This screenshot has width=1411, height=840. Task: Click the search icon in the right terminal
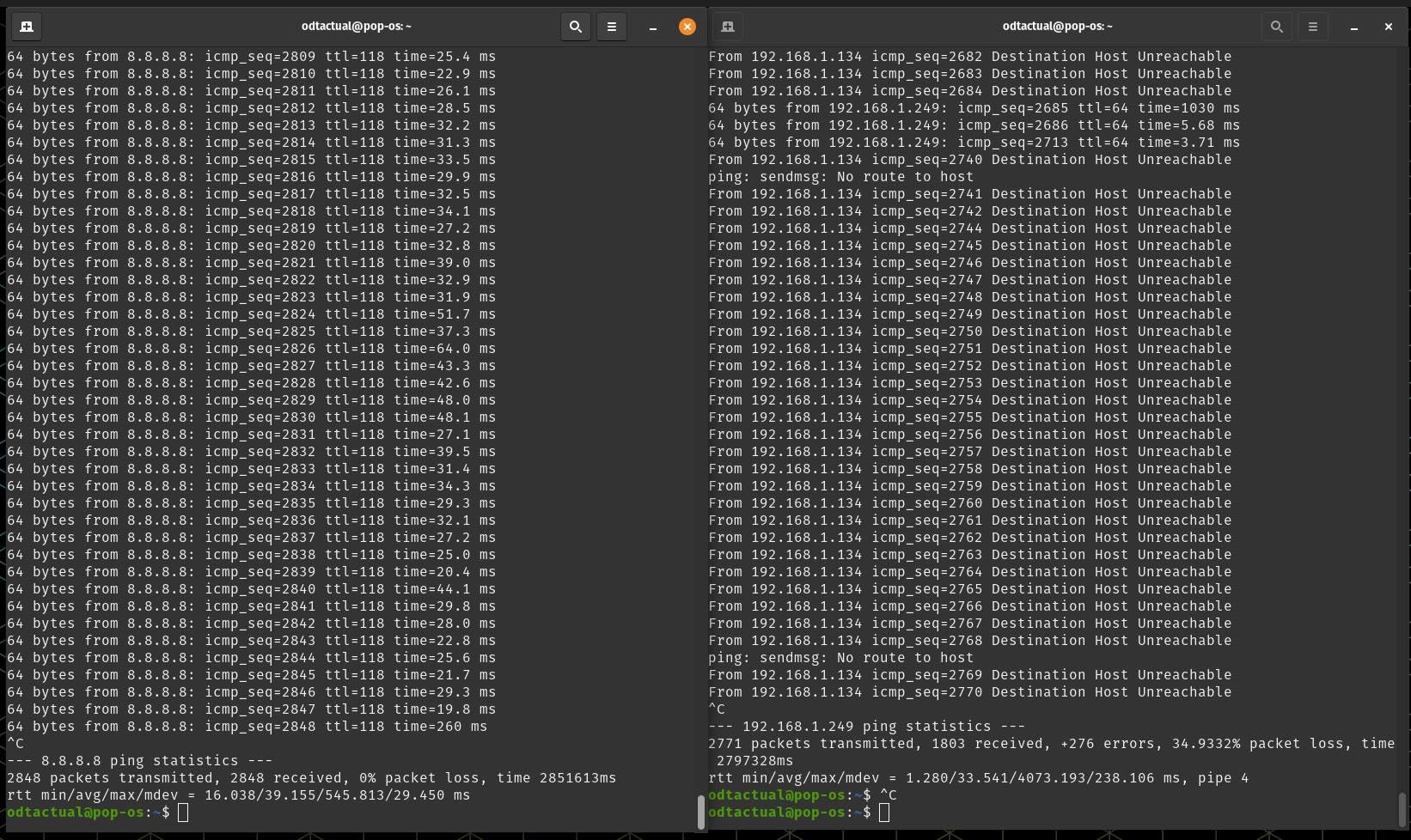1277,27
